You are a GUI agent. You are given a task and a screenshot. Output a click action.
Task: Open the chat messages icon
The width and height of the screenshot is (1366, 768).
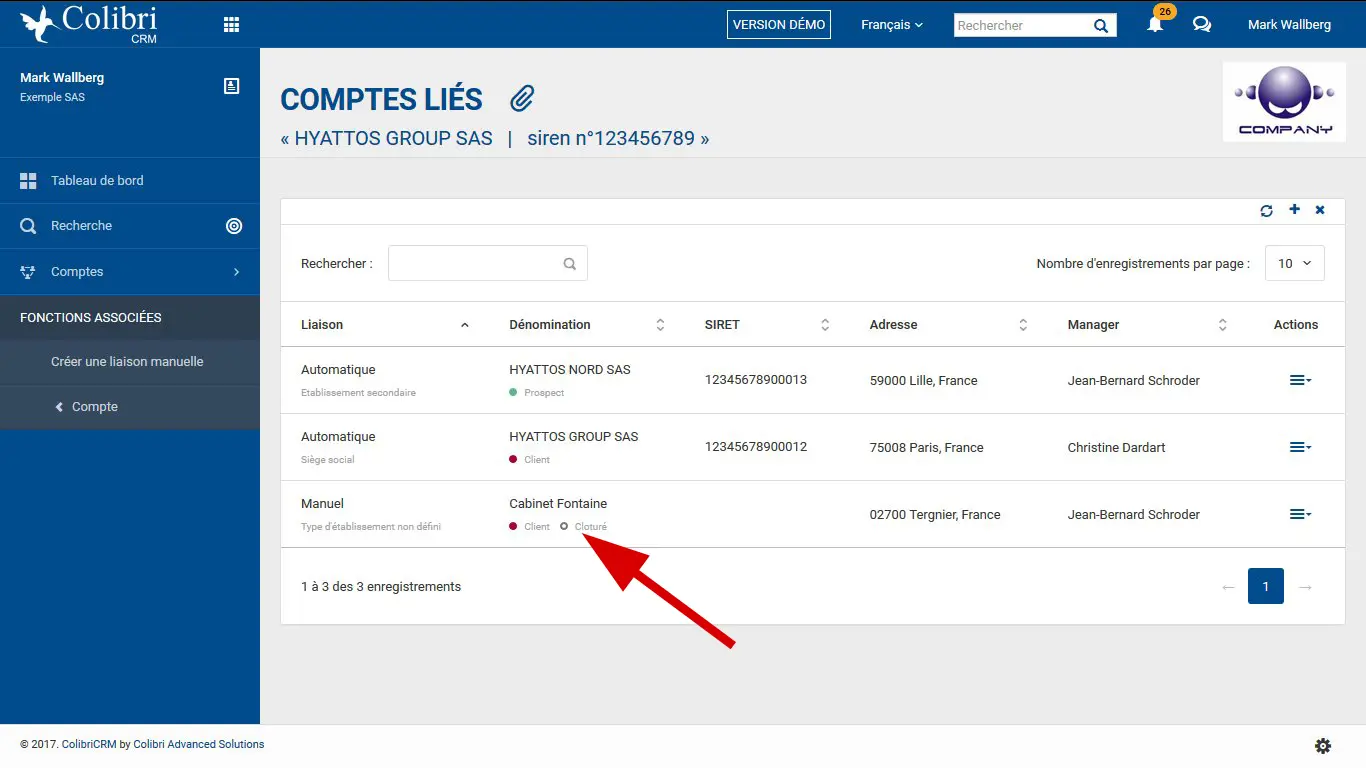(1202, 25)
